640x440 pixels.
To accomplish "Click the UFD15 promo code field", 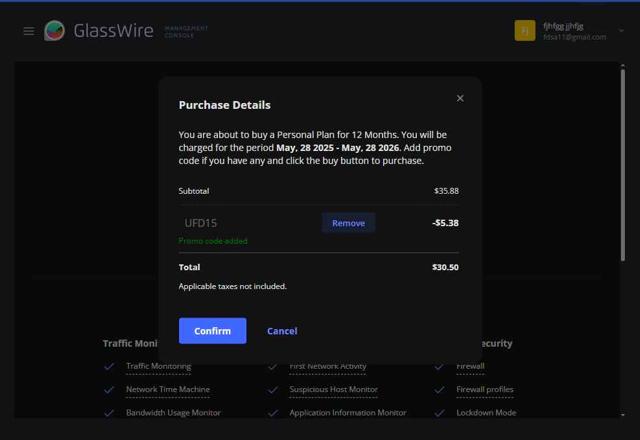I will 249,223.
